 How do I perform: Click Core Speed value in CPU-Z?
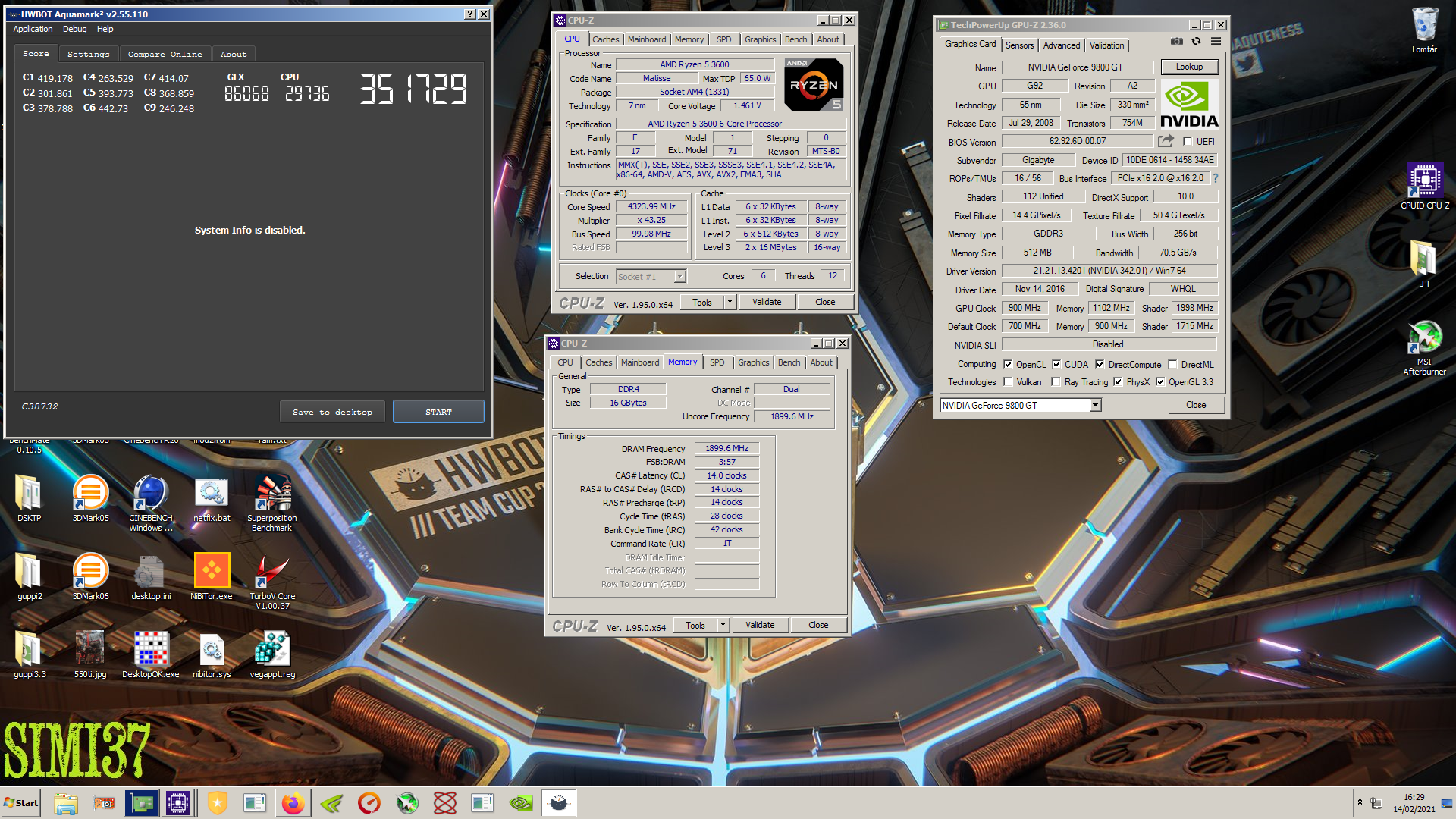point(651,206)
